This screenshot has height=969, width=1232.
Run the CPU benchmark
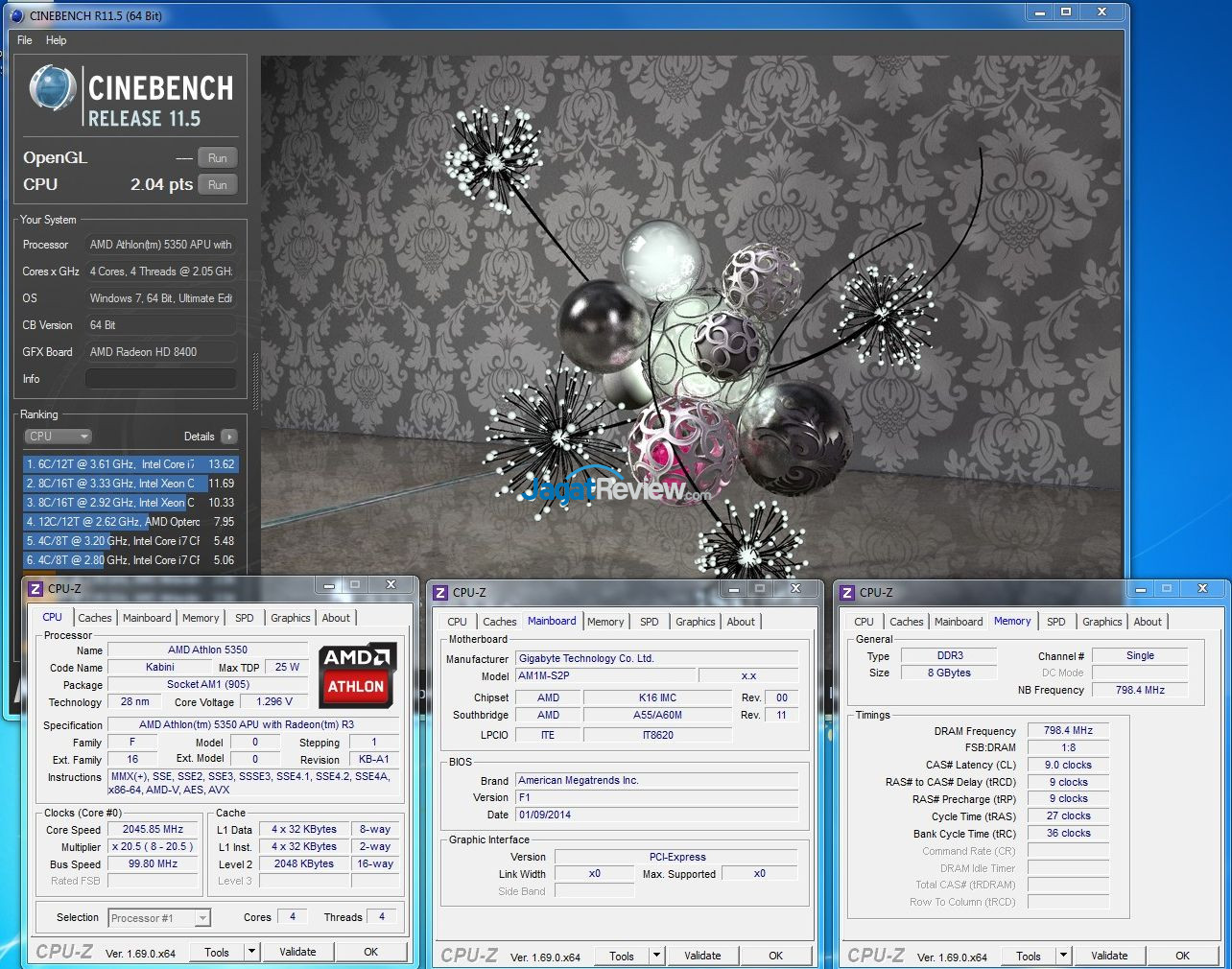(218, 185)
